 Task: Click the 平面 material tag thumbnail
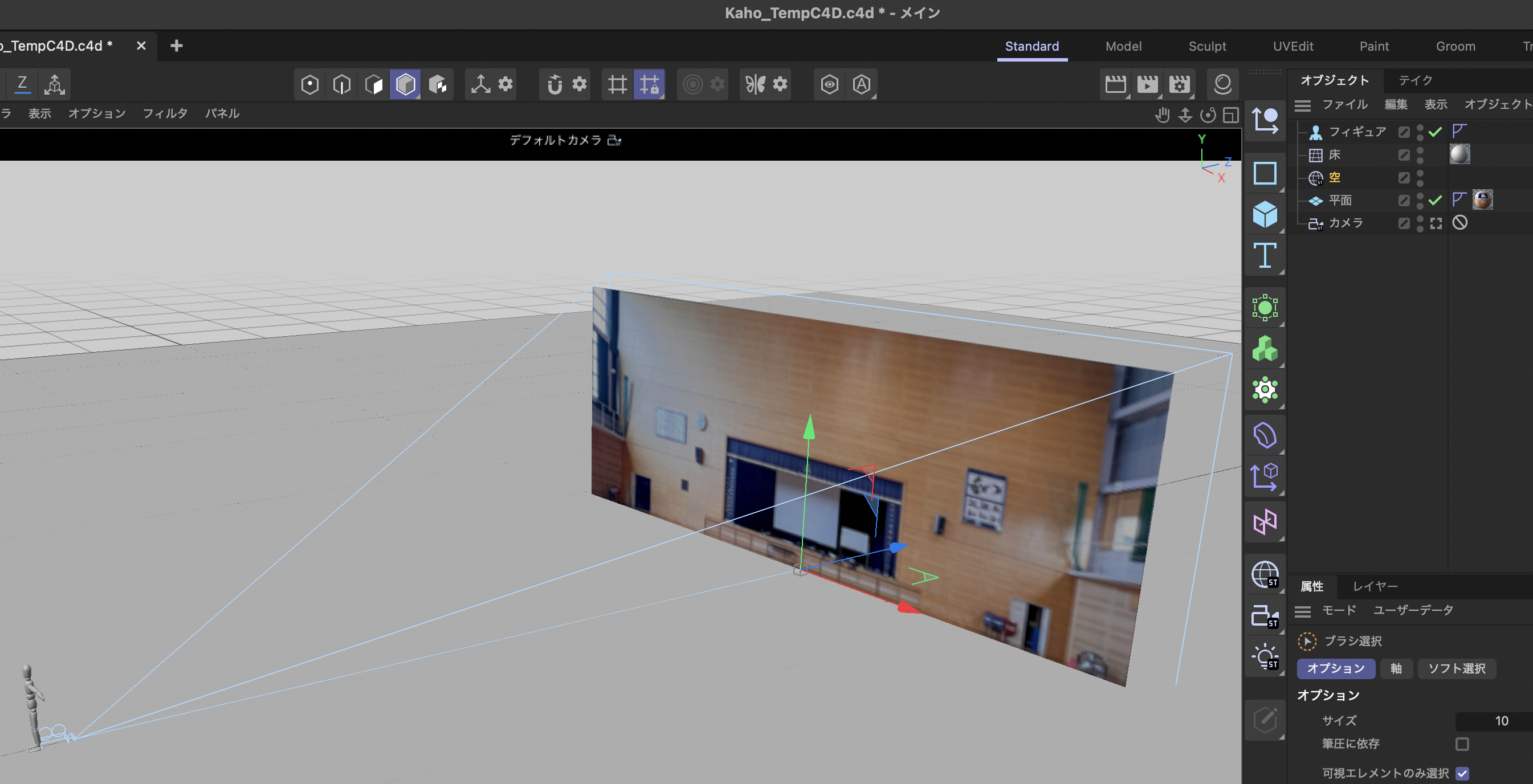tap(1482, 200)
